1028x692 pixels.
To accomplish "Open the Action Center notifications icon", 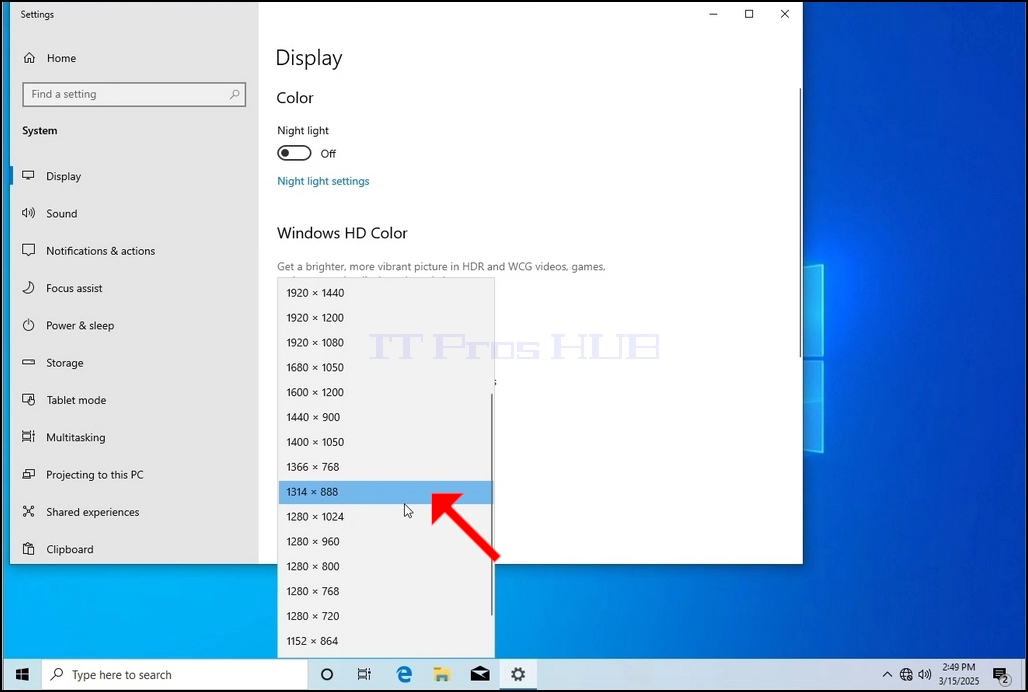I will [x=1000, y=674].
